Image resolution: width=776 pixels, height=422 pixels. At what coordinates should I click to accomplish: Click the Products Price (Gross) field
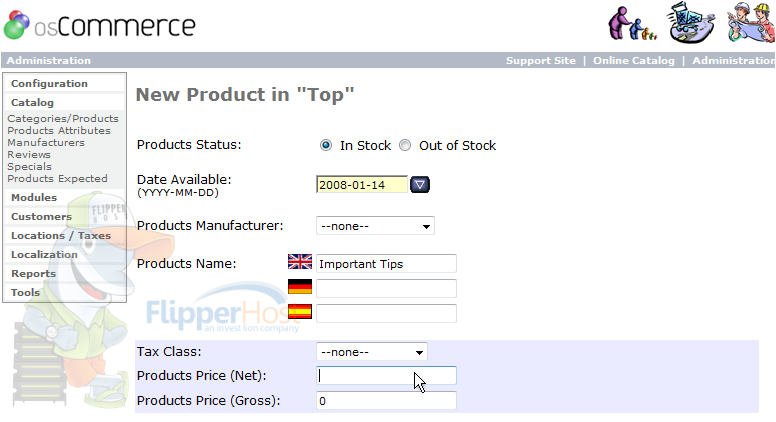pos(386,401)
